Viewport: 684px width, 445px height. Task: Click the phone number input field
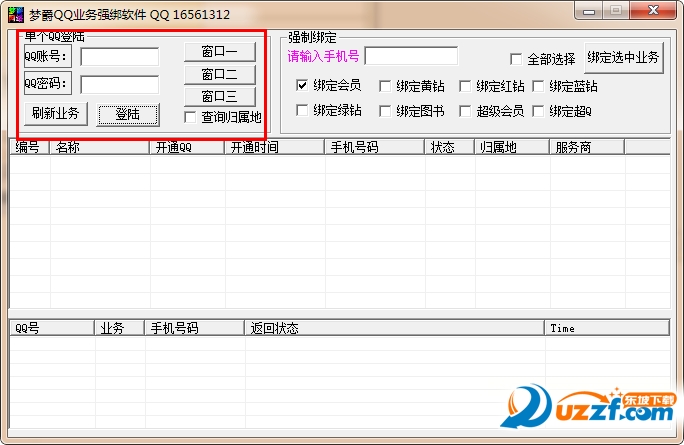(x=411, y=56)
